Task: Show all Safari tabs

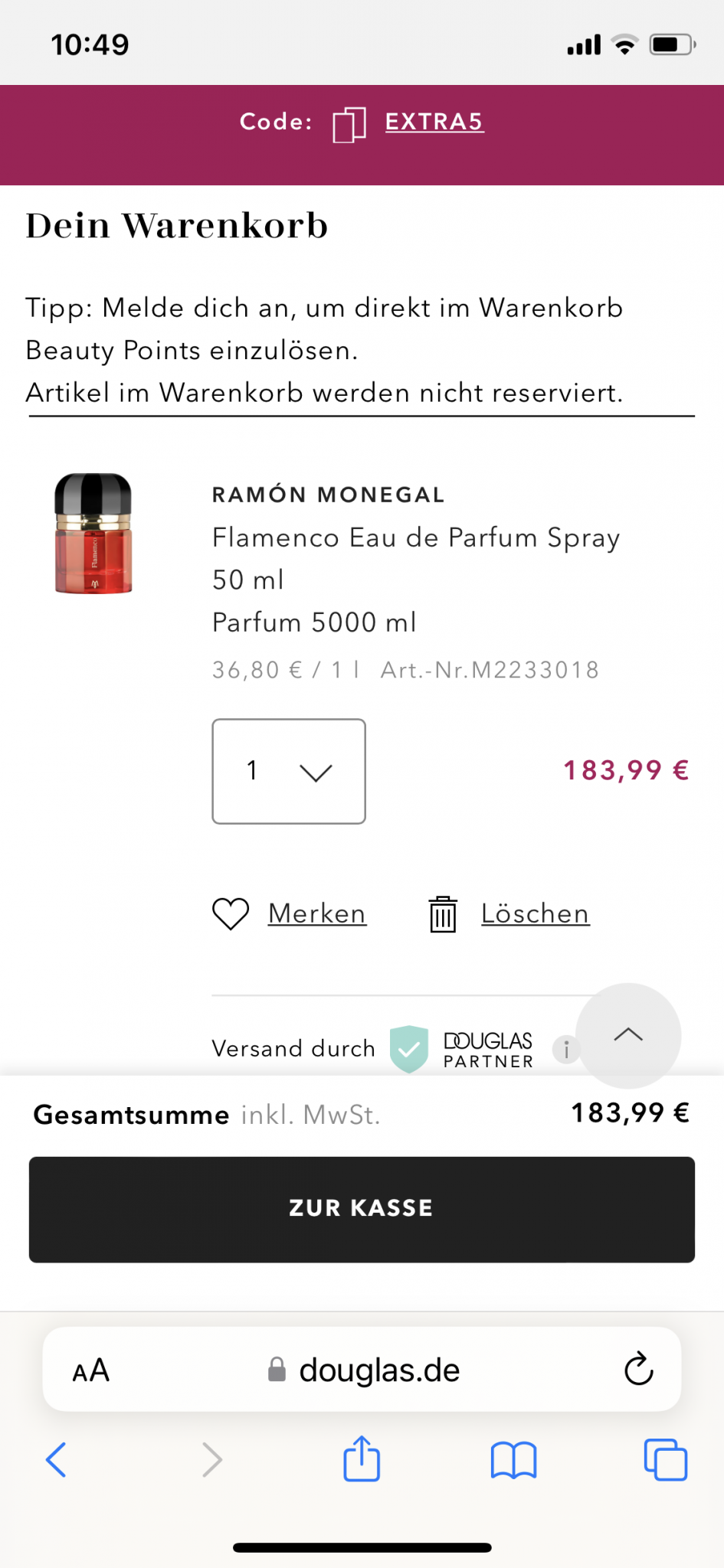Action: (665, 1459)
